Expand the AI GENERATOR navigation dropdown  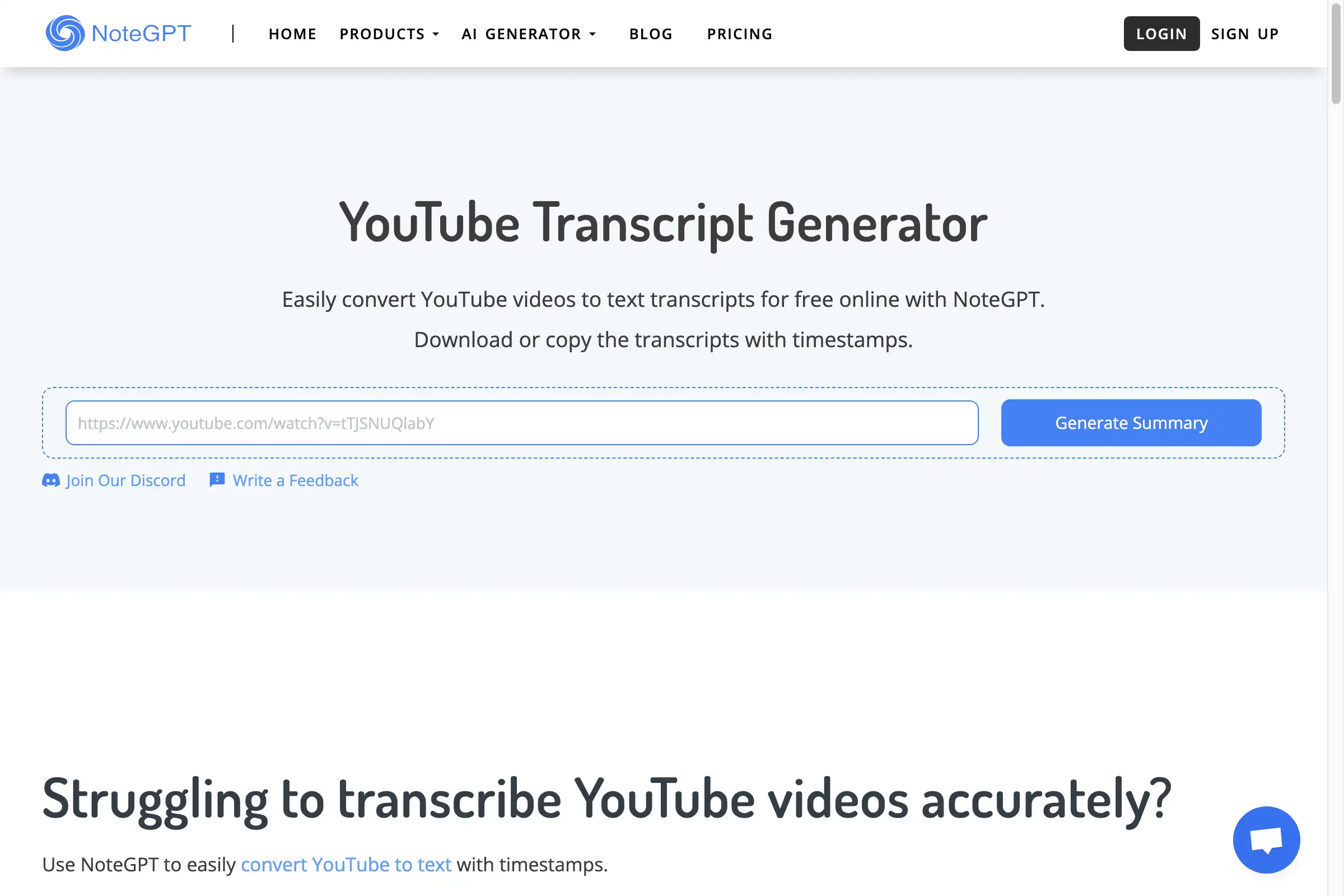point(530,33)
